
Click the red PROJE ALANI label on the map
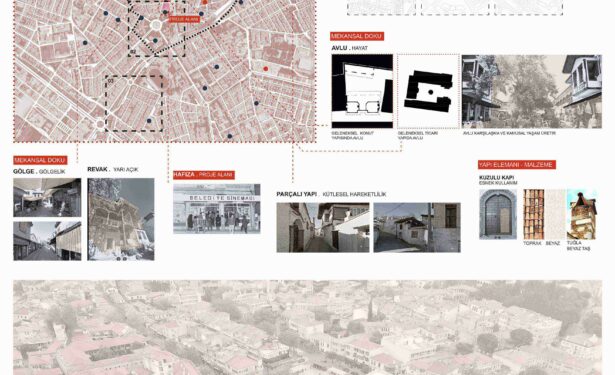[x=184, y=19]
